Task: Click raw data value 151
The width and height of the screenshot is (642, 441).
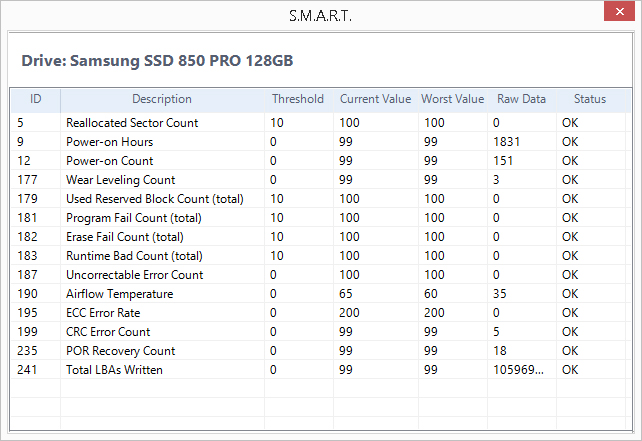Action: coord(503,161)
